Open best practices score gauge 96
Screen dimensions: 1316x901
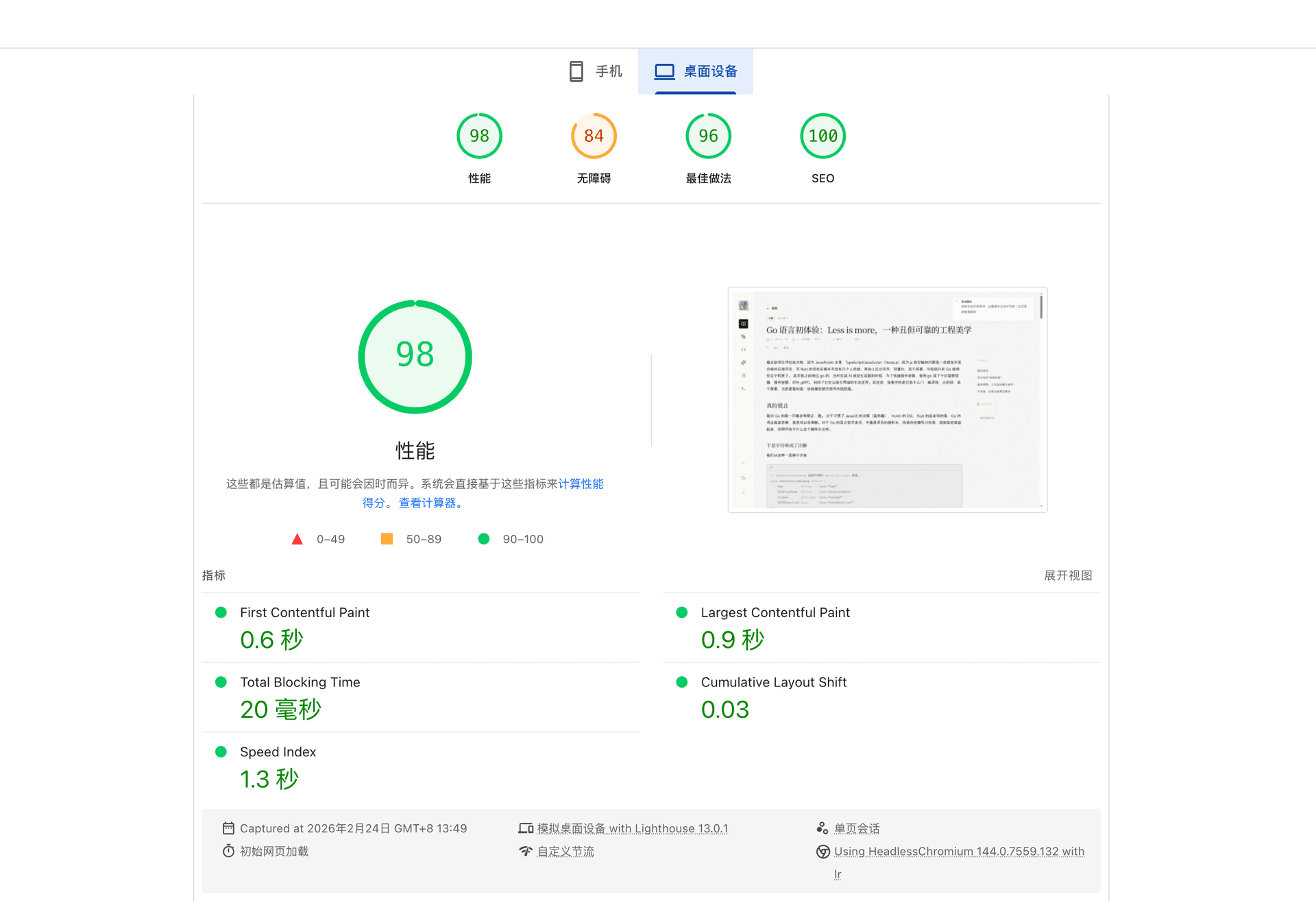pyautogui.click(x=708, y=136)
